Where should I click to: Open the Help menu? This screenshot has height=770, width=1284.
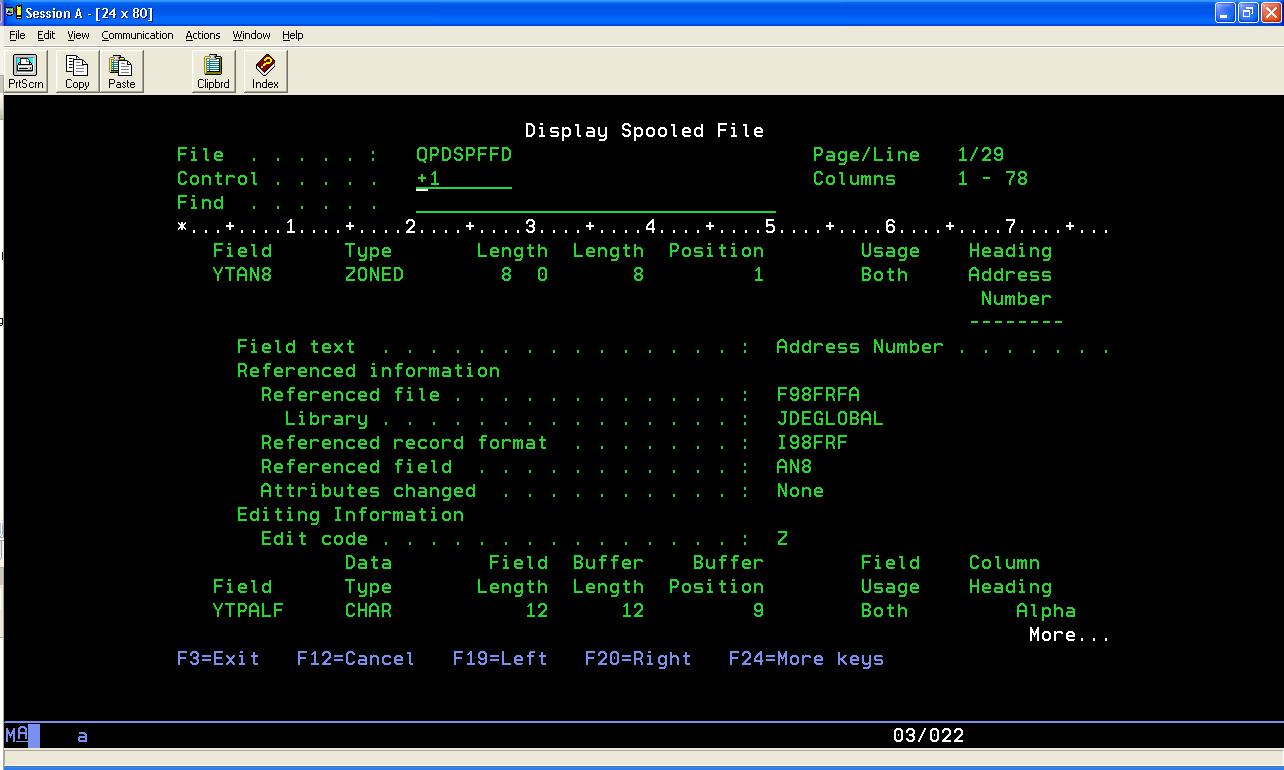(x=292, y=35)
